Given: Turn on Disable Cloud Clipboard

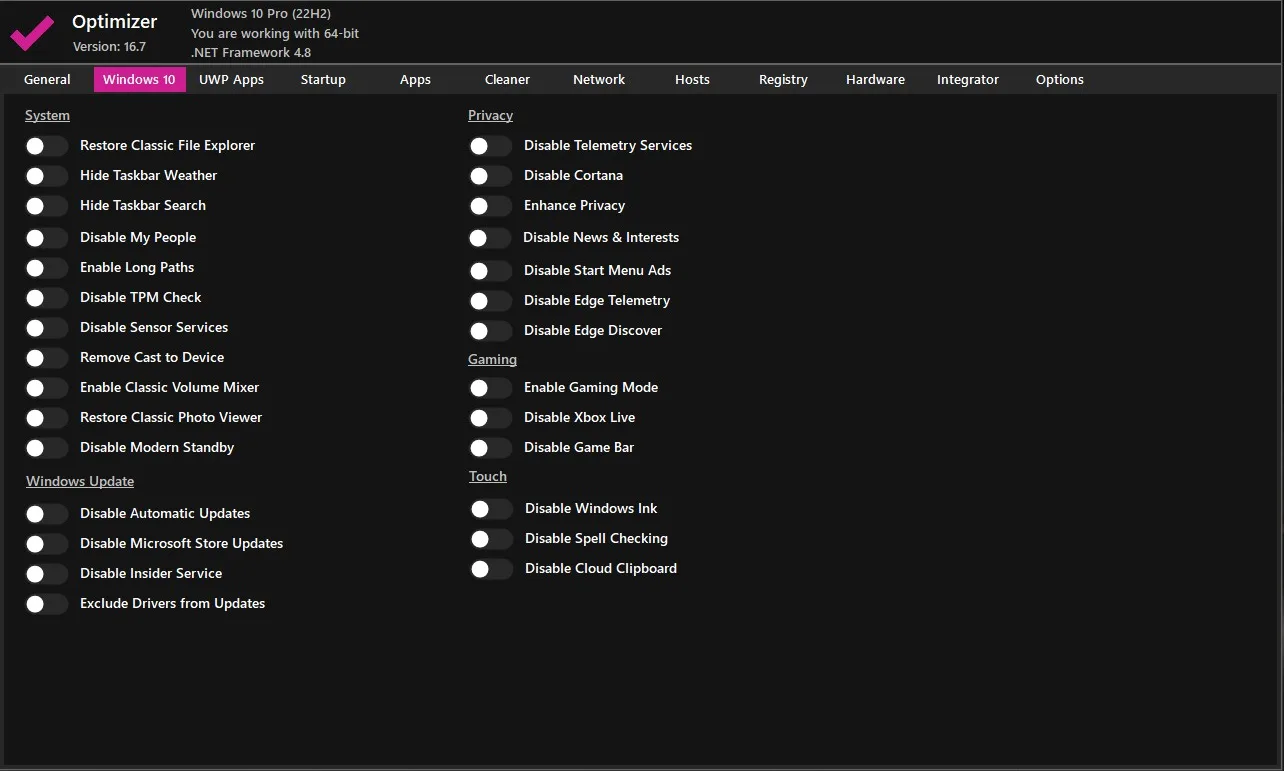Looking at the screenshot, I should tap(491, 569).
